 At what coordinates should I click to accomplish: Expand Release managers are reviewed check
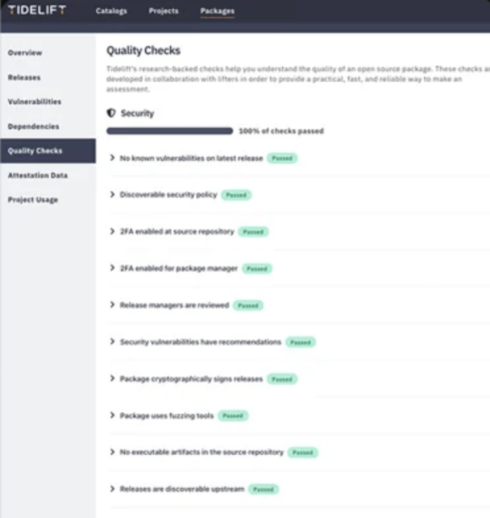point(112,305)
